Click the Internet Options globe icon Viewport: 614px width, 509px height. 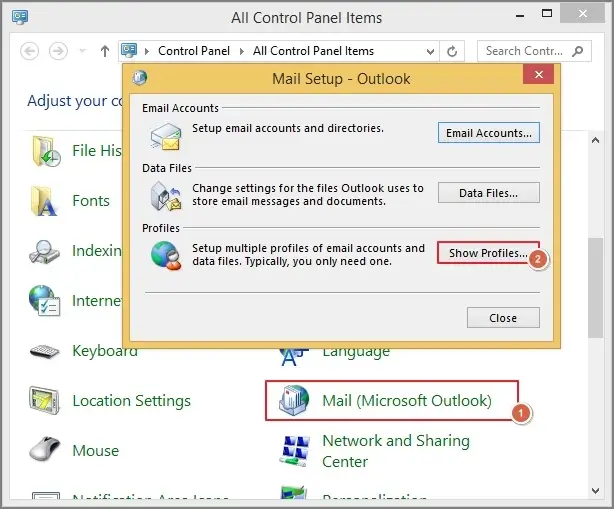pyautogui.click(x=45, y=301)
